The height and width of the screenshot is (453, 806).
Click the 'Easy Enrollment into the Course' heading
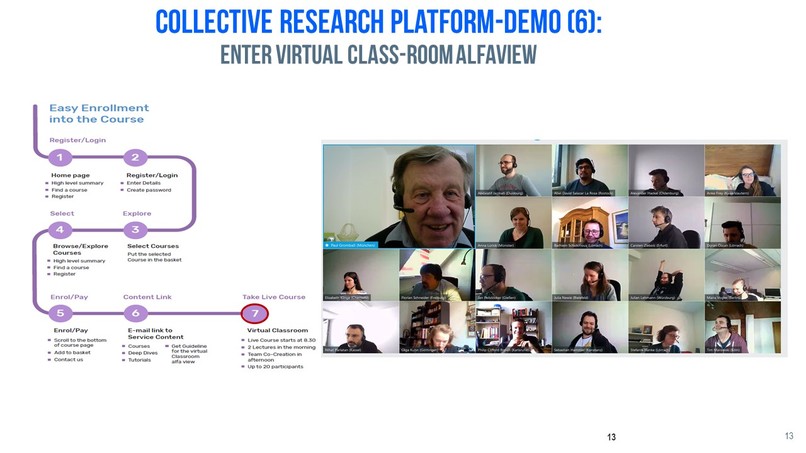[x=99, y=114]
